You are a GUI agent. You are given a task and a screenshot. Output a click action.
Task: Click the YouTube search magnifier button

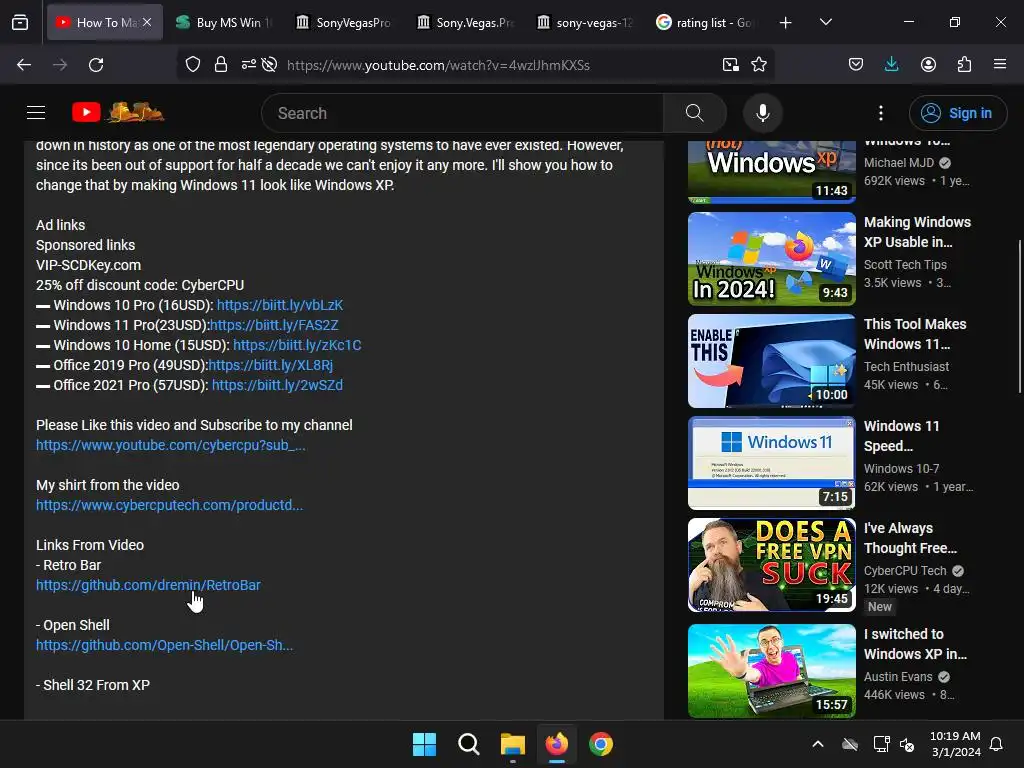pyautogui.click(x=695, y=113)
